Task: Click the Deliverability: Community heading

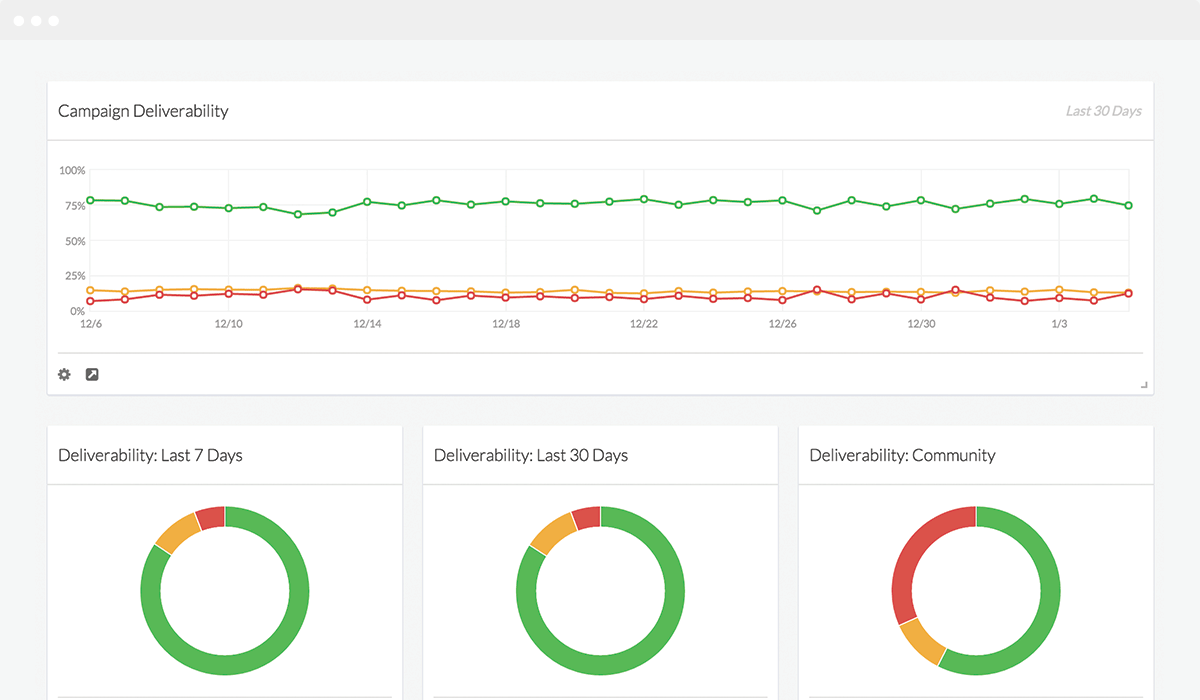Action: pos(902,455)
